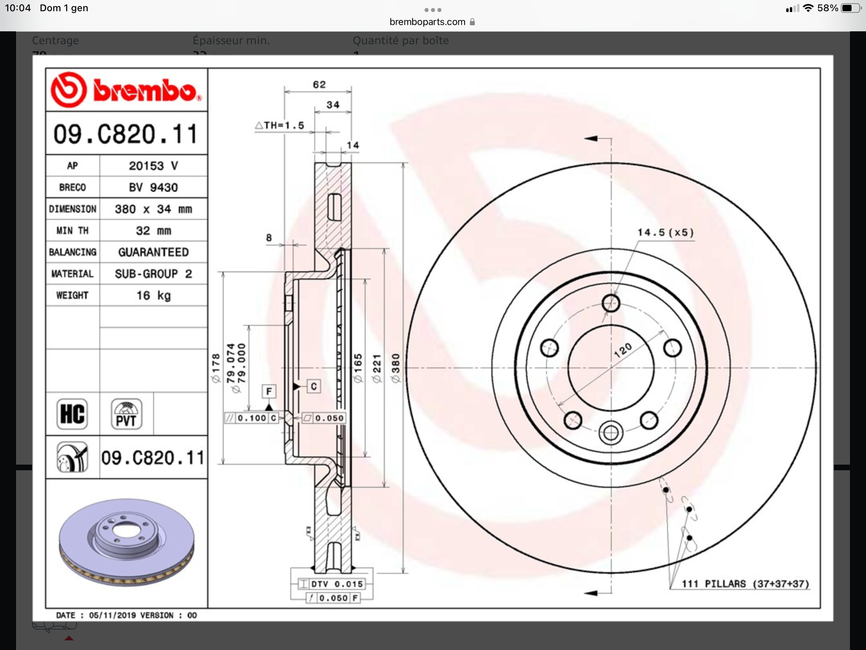Click the 62 overall height dimension
The width and height of the screenshot is (866, 650).
tap(319, 84)
